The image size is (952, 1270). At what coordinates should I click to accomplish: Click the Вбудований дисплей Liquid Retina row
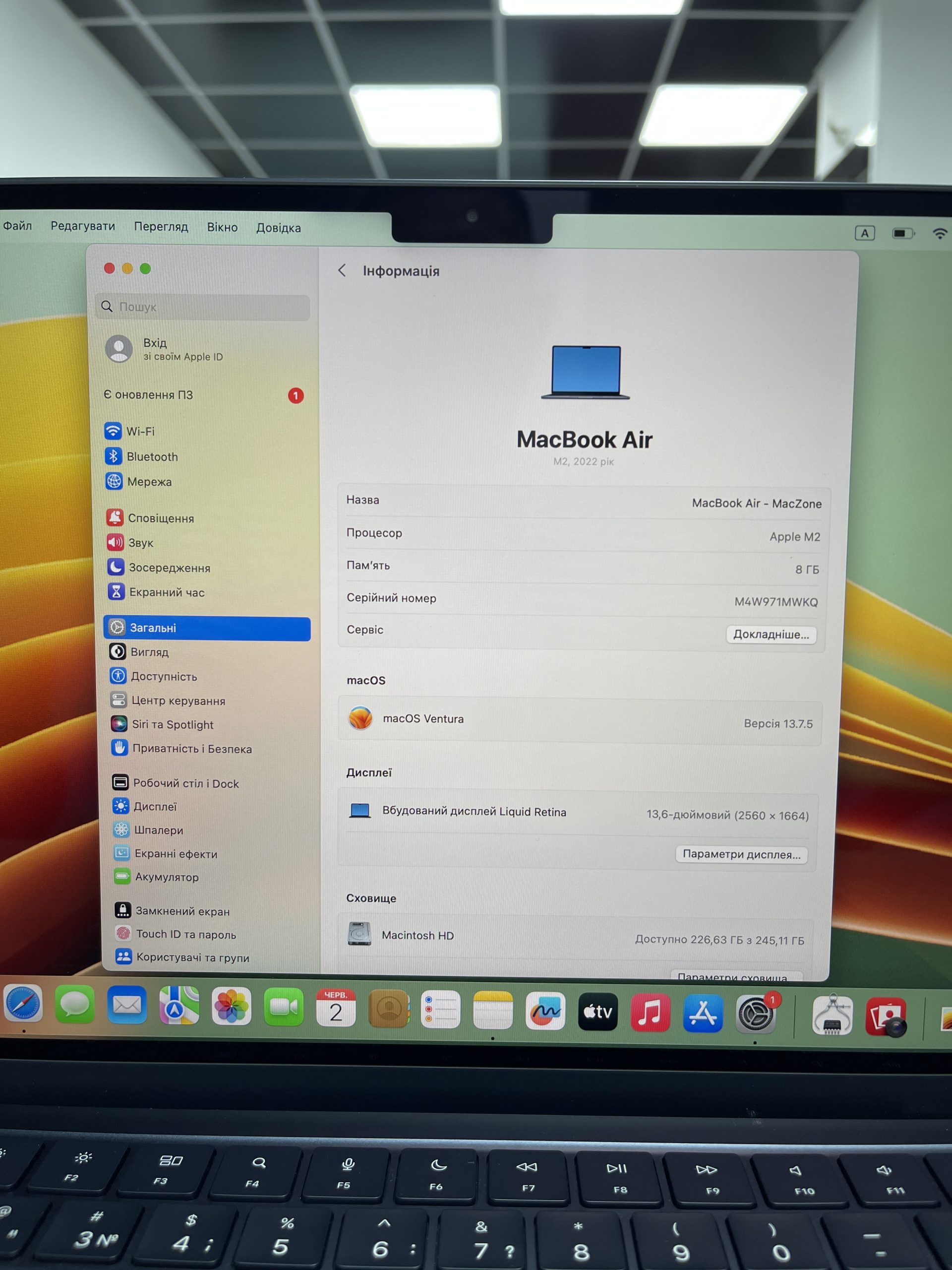click(579, 813)
